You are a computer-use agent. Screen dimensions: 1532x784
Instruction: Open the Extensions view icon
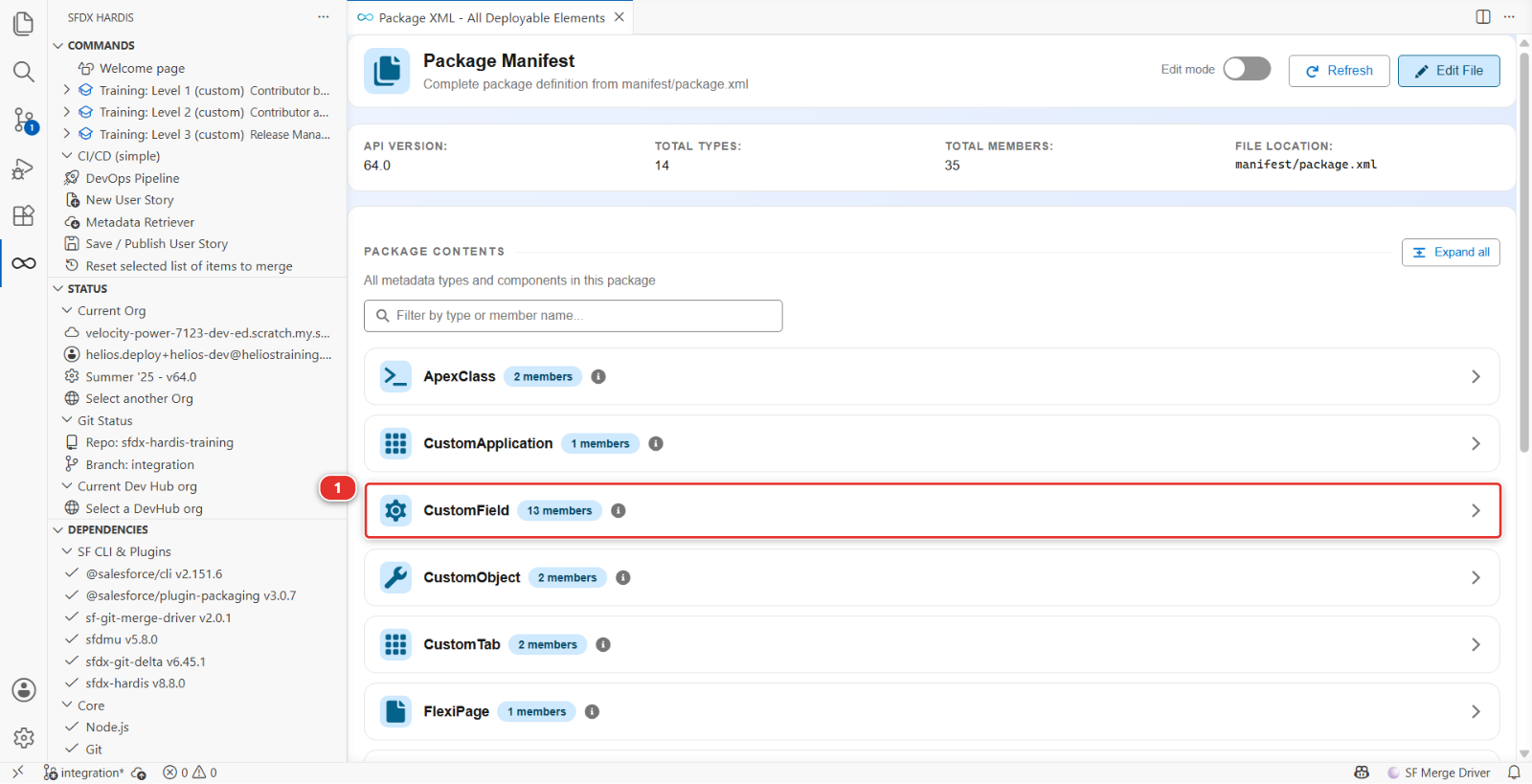[24, 215]
